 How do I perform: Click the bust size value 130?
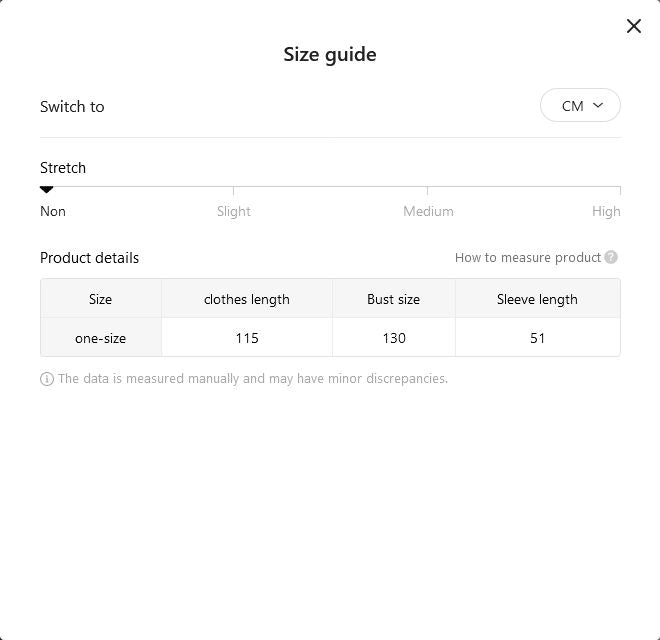394,338
